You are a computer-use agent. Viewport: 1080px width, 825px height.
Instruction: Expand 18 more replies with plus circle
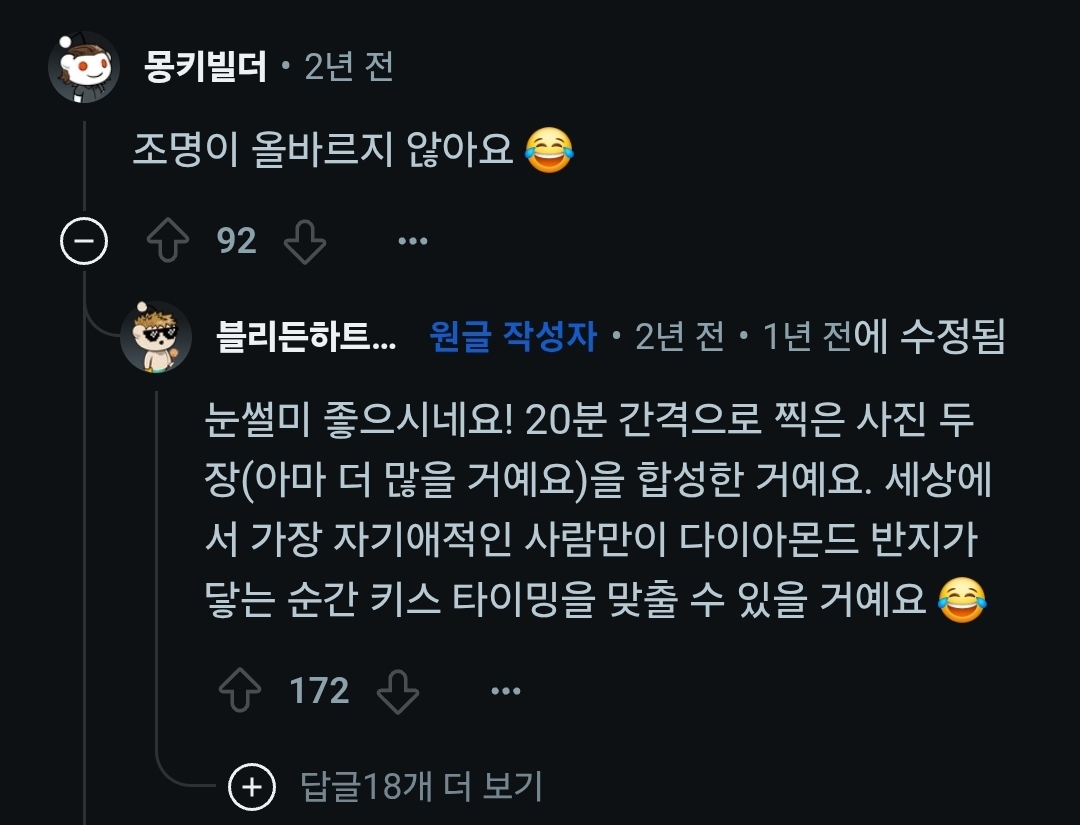coord(252,786)
